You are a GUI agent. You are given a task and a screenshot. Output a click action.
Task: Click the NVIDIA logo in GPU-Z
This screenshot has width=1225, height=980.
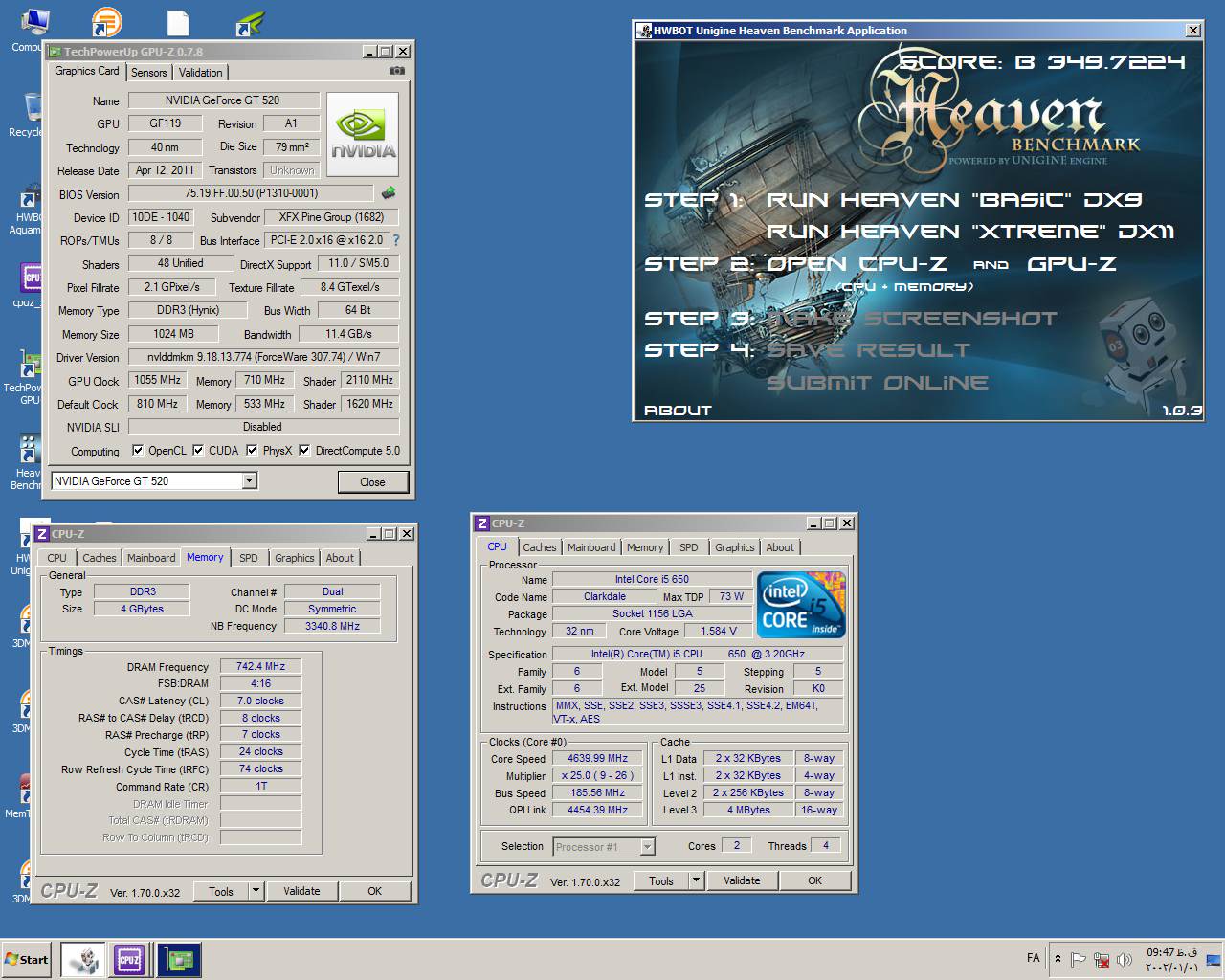(363, 134)
